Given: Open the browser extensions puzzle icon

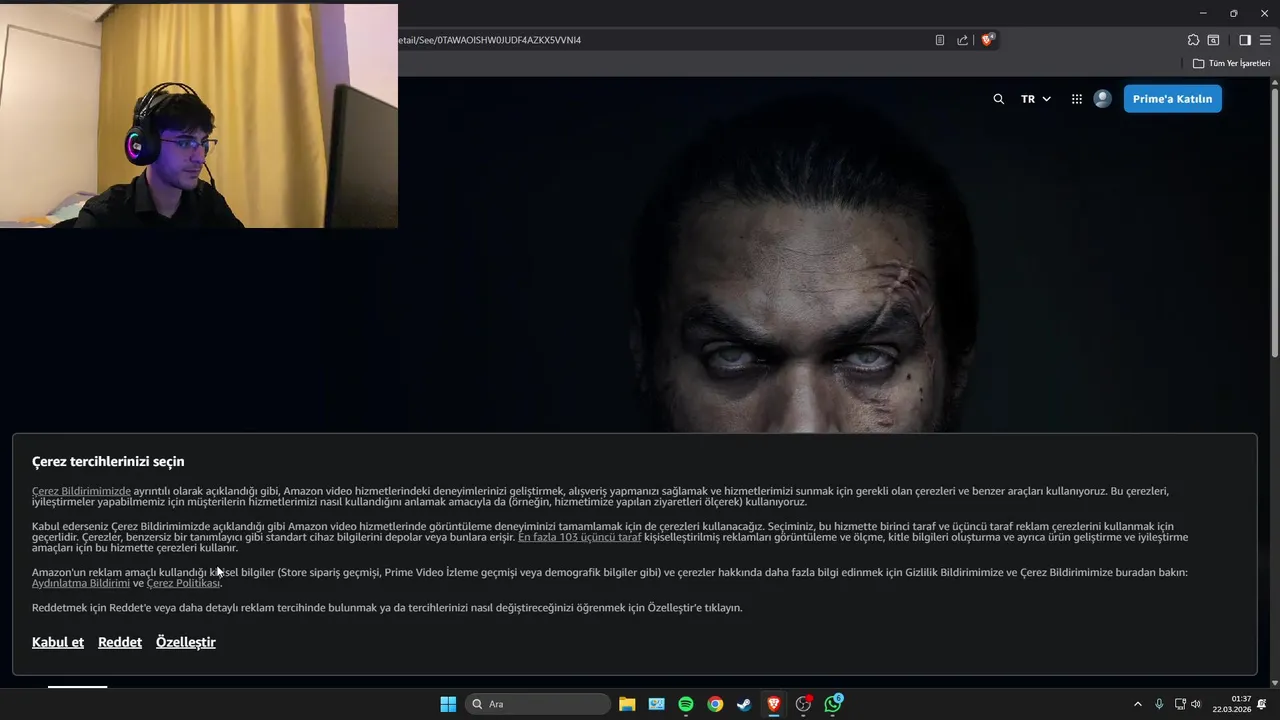Looking at the screenshot, I should (x=1193, y=40).
